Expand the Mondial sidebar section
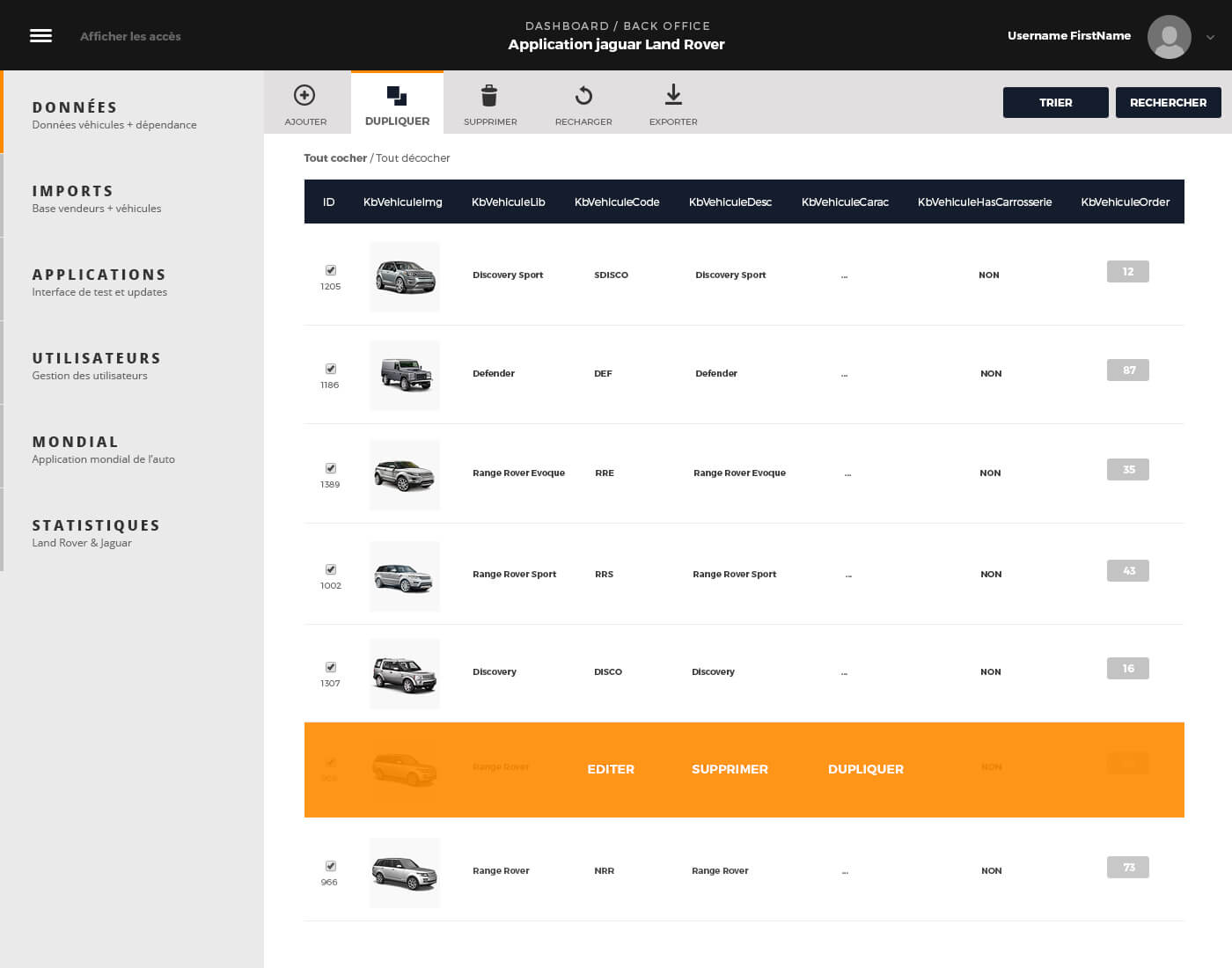This screenshot has height=968, width=1232. pyautogui.click(x=75, y=441)
